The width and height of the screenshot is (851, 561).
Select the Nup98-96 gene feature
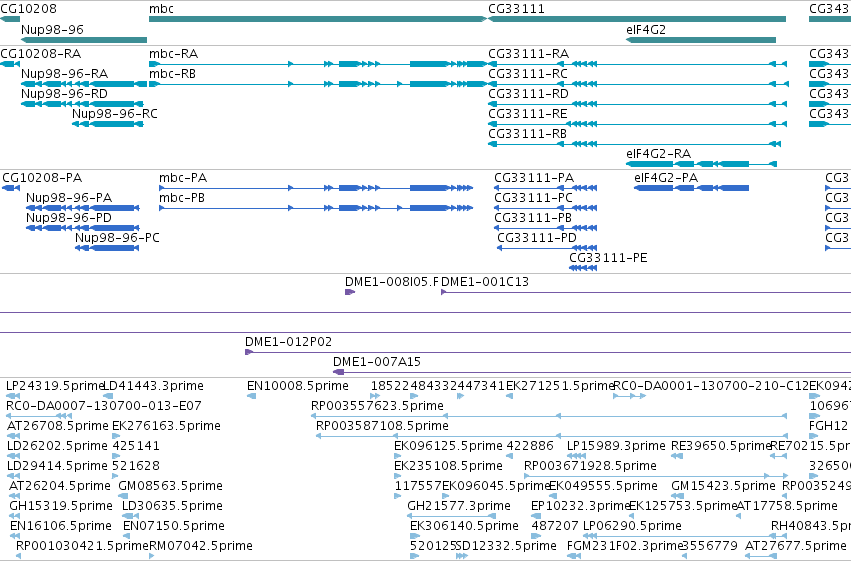click(84, 40)
